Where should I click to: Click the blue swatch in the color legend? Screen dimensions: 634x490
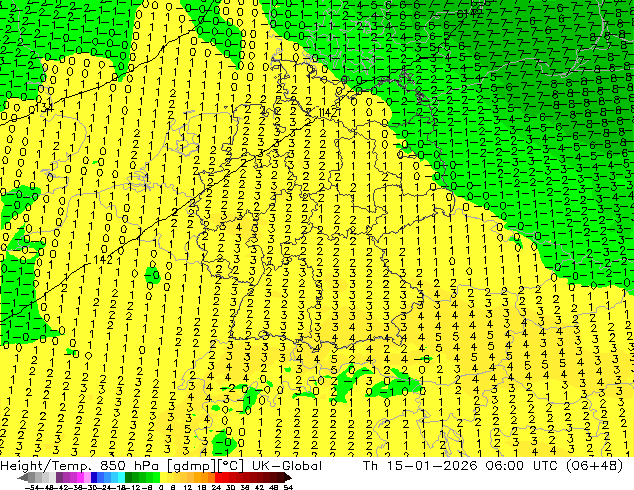point(94,477)
